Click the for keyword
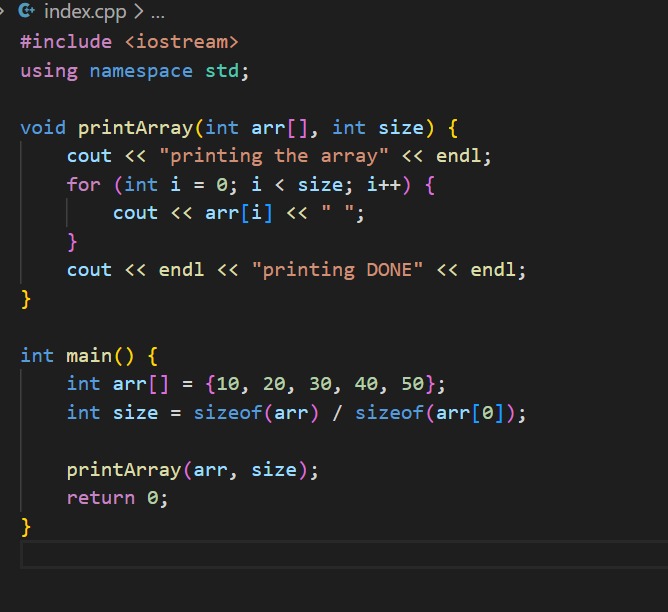The image size is (668, 612). [84, 184]
